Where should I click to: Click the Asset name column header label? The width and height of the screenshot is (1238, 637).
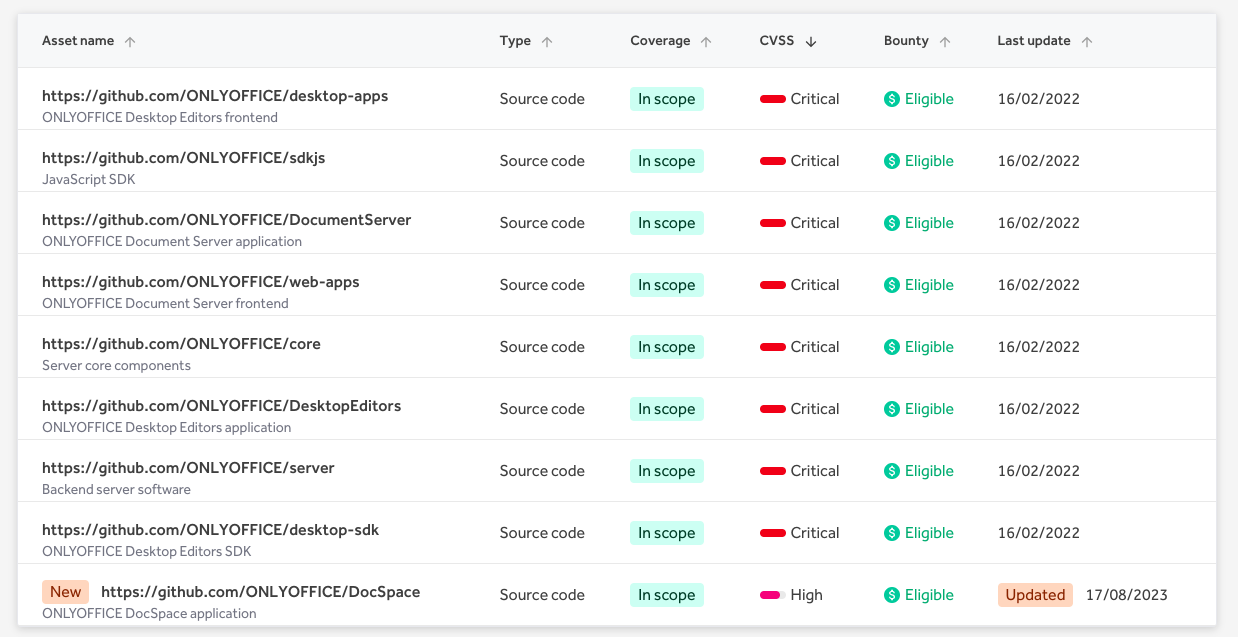click(x=78, y=41)
